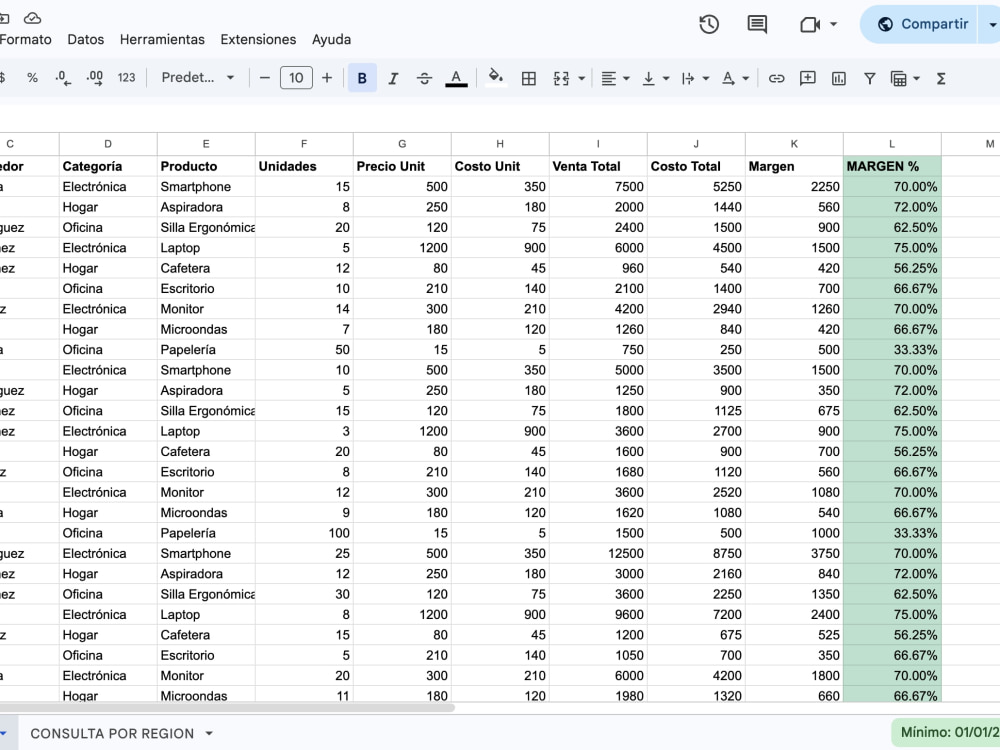
Task: Open version history clock icon
Action: pos(709,24)
